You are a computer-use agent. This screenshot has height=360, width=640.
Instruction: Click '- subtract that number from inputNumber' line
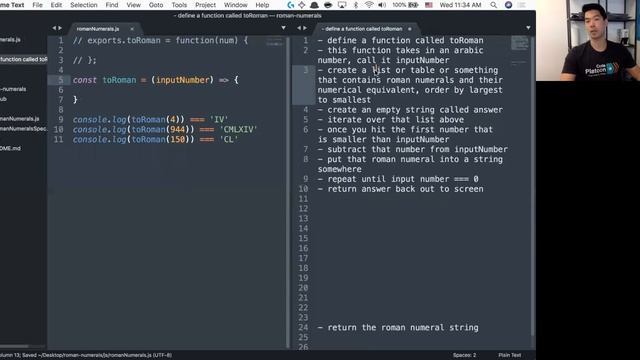pyautogui.click(x=413, y=149)
